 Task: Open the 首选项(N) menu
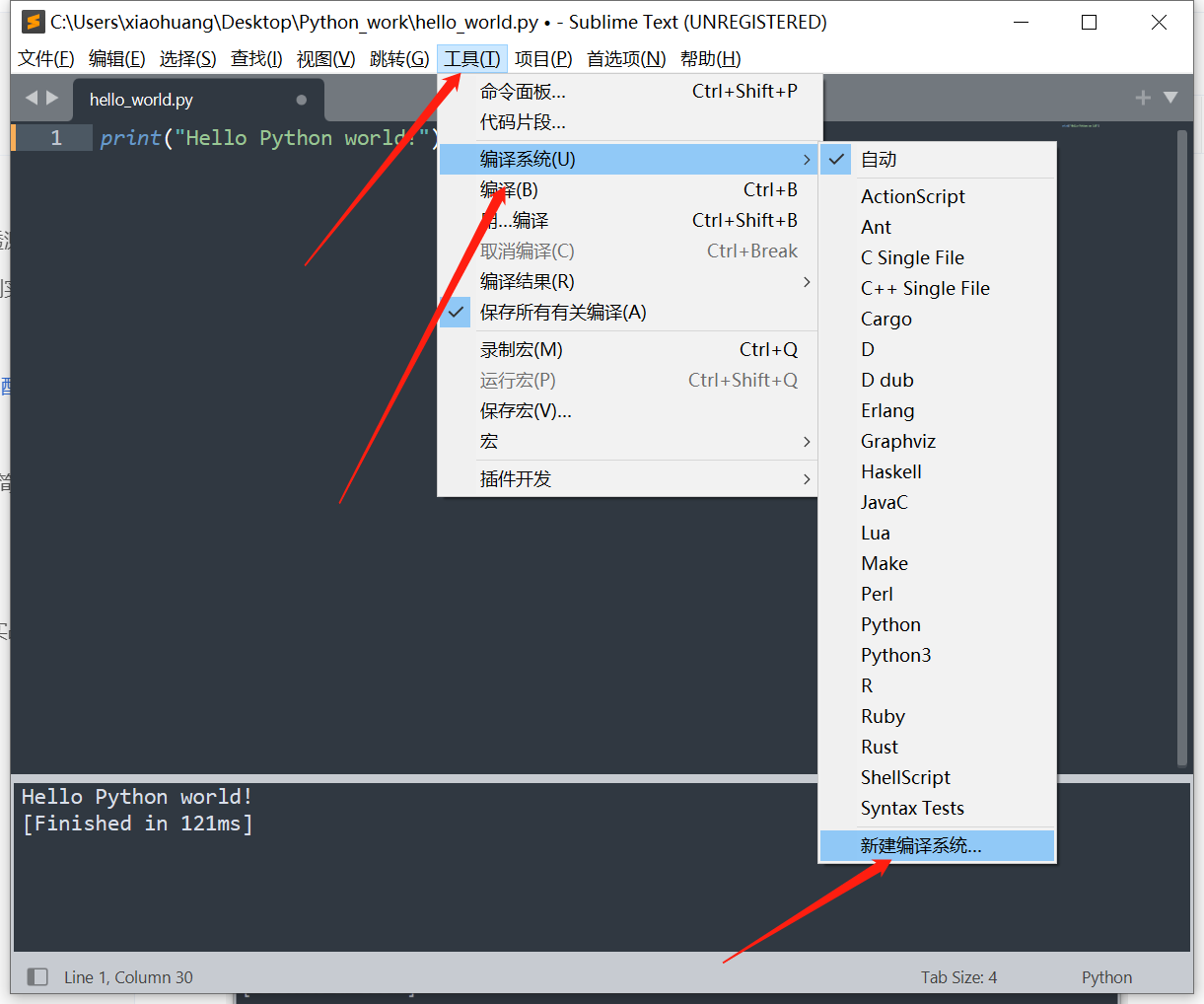coord(626,59)
